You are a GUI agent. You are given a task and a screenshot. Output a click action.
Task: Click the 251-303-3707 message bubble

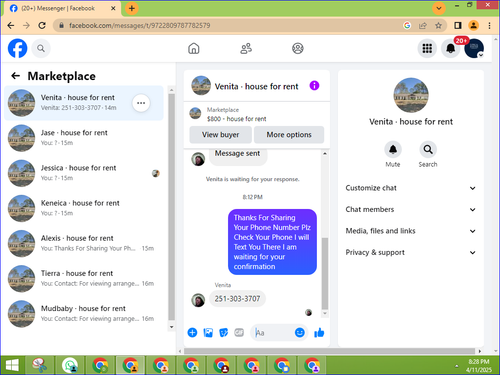click(237, 299)
